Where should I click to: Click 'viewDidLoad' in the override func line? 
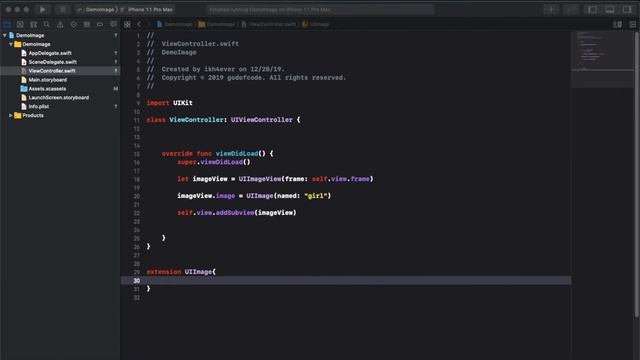pyautogui.click(x=237, y=154)
